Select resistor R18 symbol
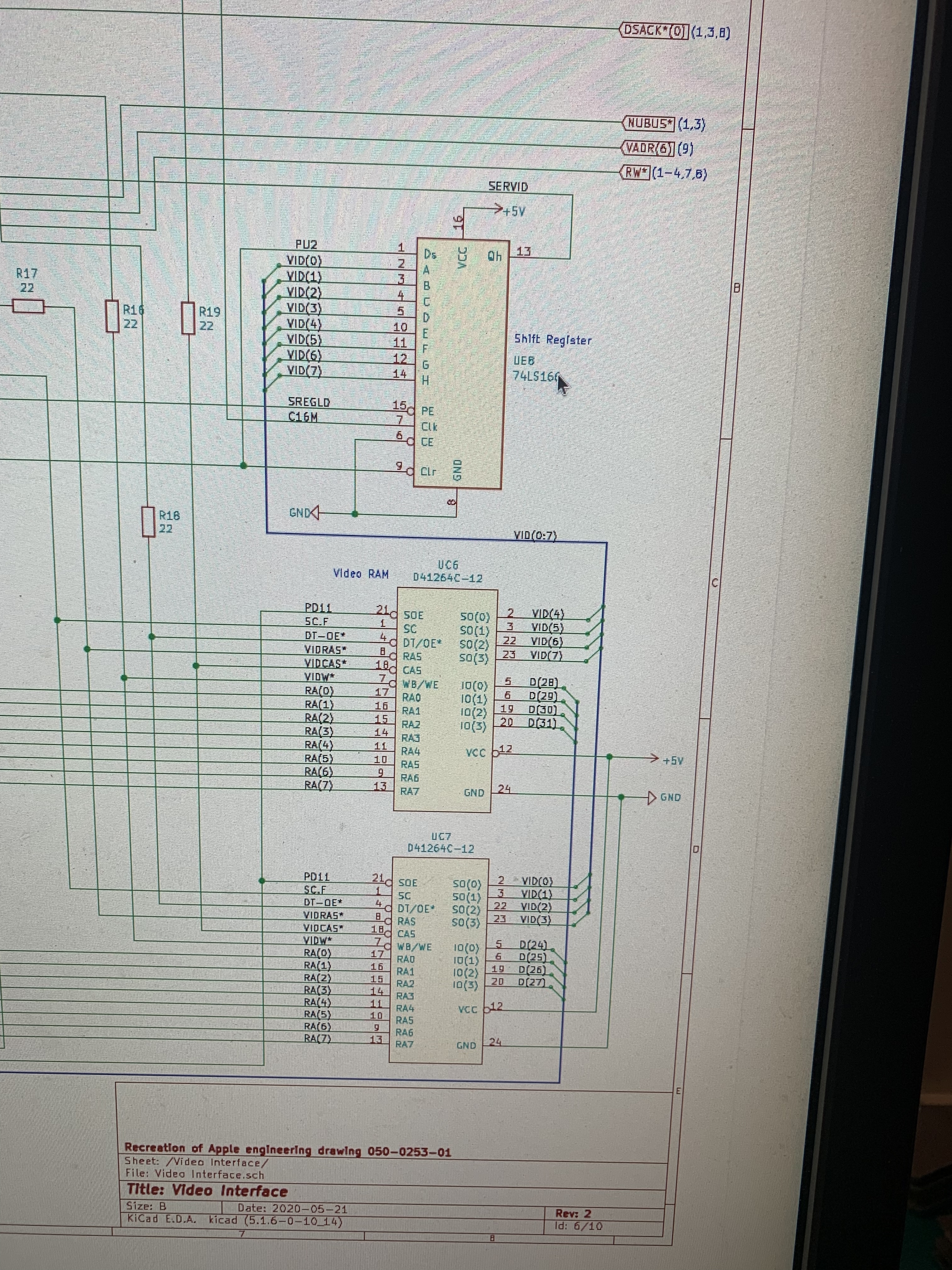Screen dimensions: 952x1270 click(x=149, y=522)
